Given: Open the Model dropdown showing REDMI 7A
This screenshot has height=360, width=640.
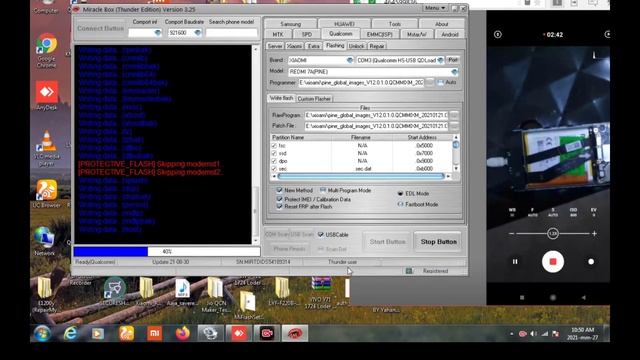Looking at the screenshot, I should (x=454, y=72).
